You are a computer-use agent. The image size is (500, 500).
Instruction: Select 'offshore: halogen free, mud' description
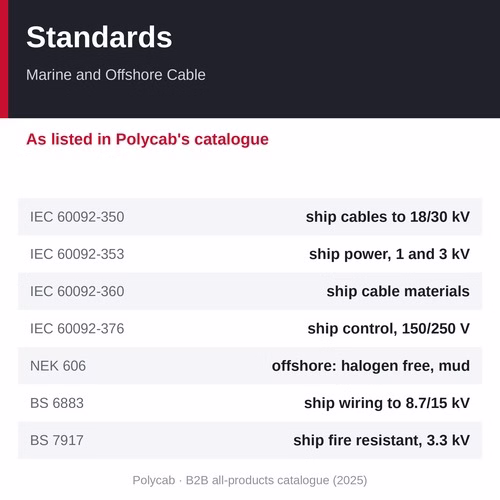[371, 366]
